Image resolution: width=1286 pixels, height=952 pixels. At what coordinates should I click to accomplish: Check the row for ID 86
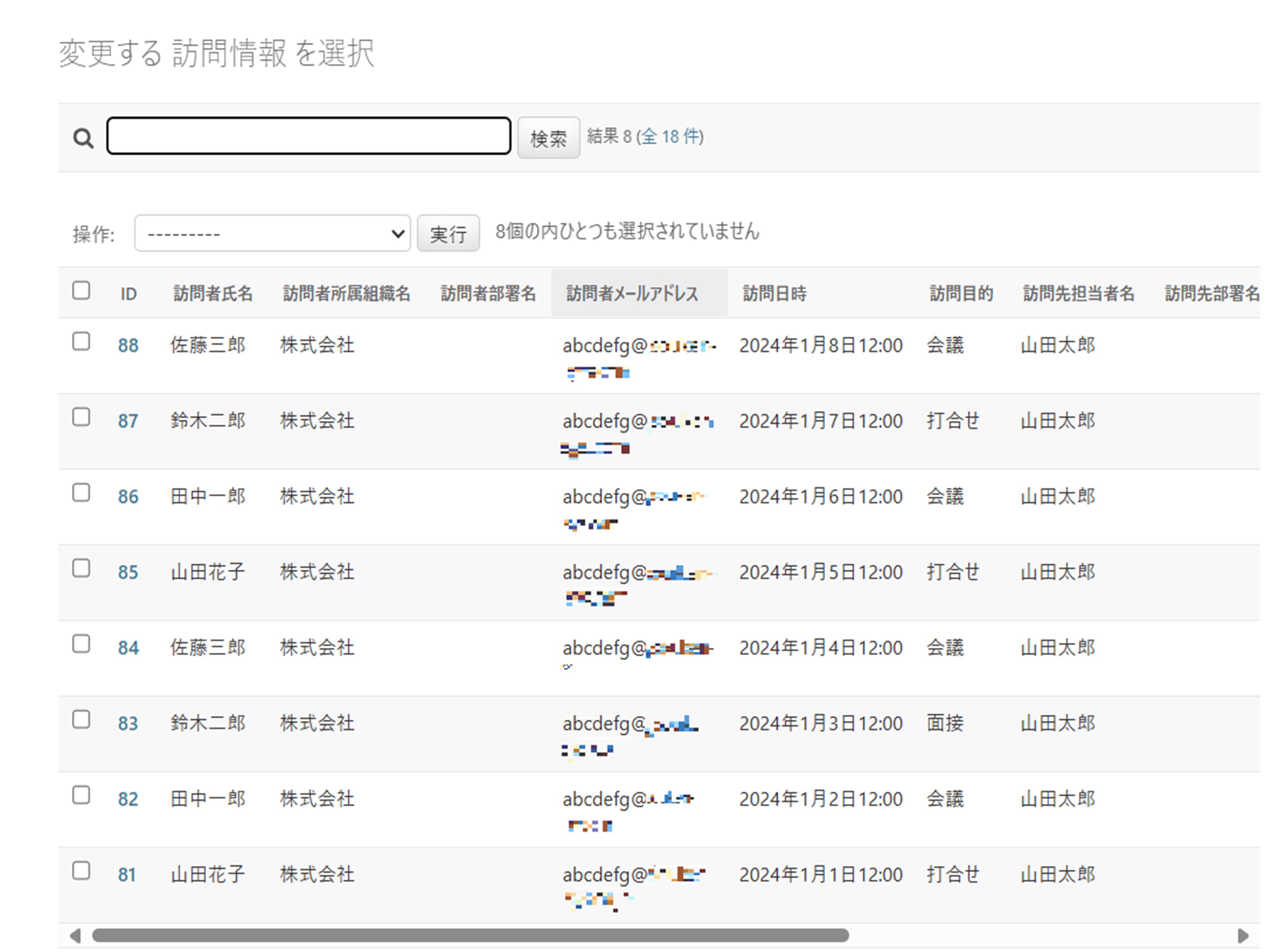[81, 493]
